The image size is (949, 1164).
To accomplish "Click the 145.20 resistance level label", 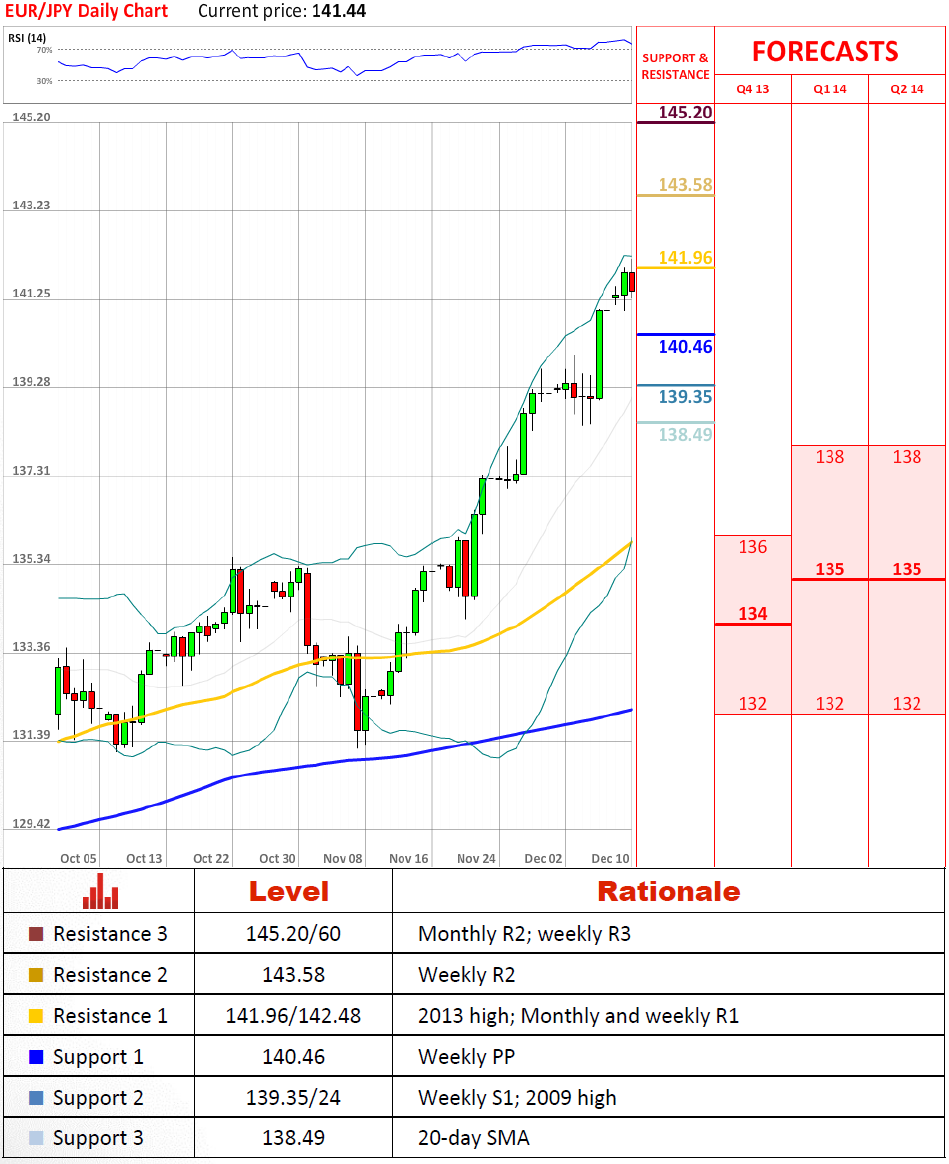I will click(686, 112).
